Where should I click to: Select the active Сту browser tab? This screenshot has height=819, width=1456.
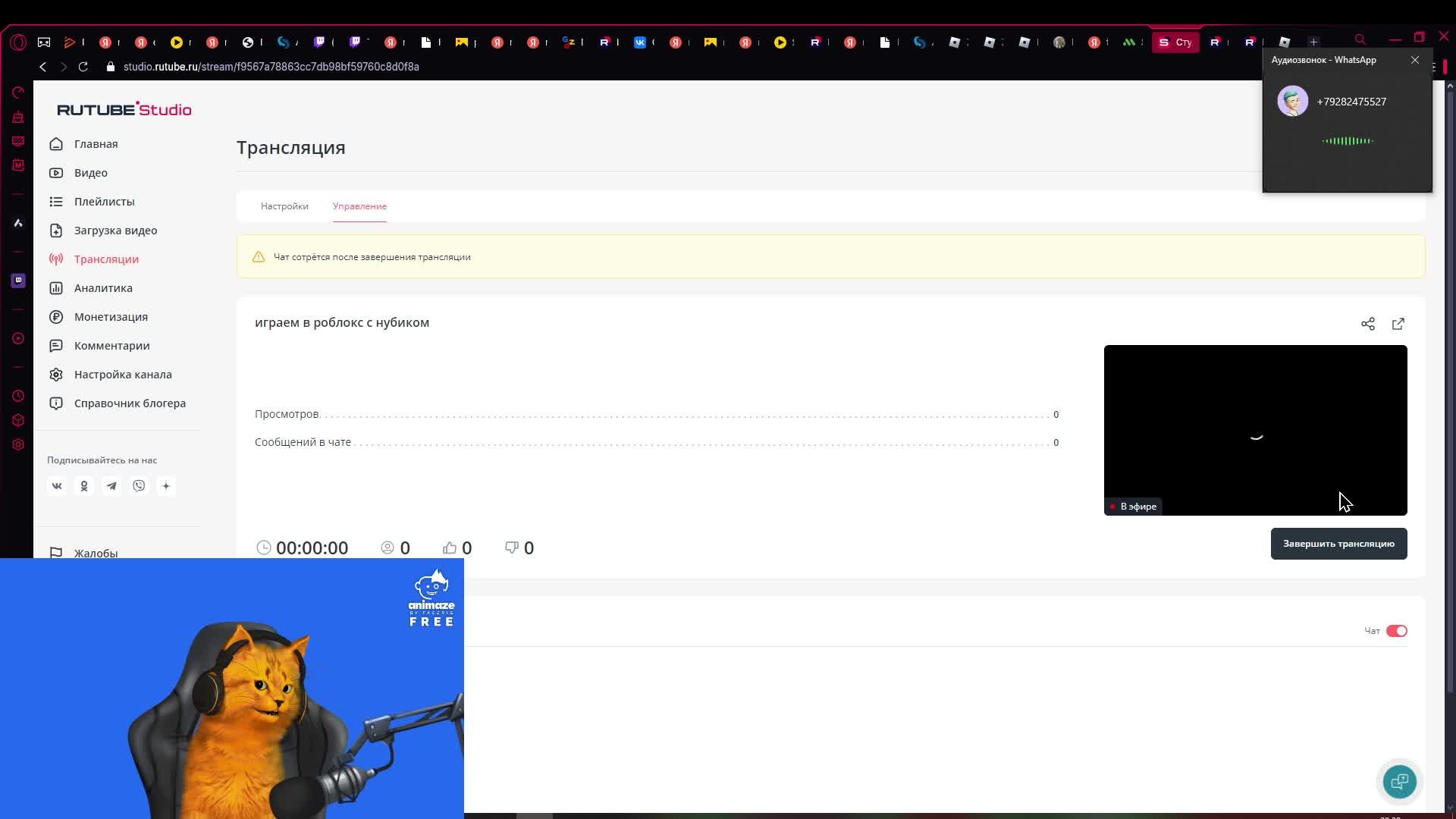click(1175, 42)
